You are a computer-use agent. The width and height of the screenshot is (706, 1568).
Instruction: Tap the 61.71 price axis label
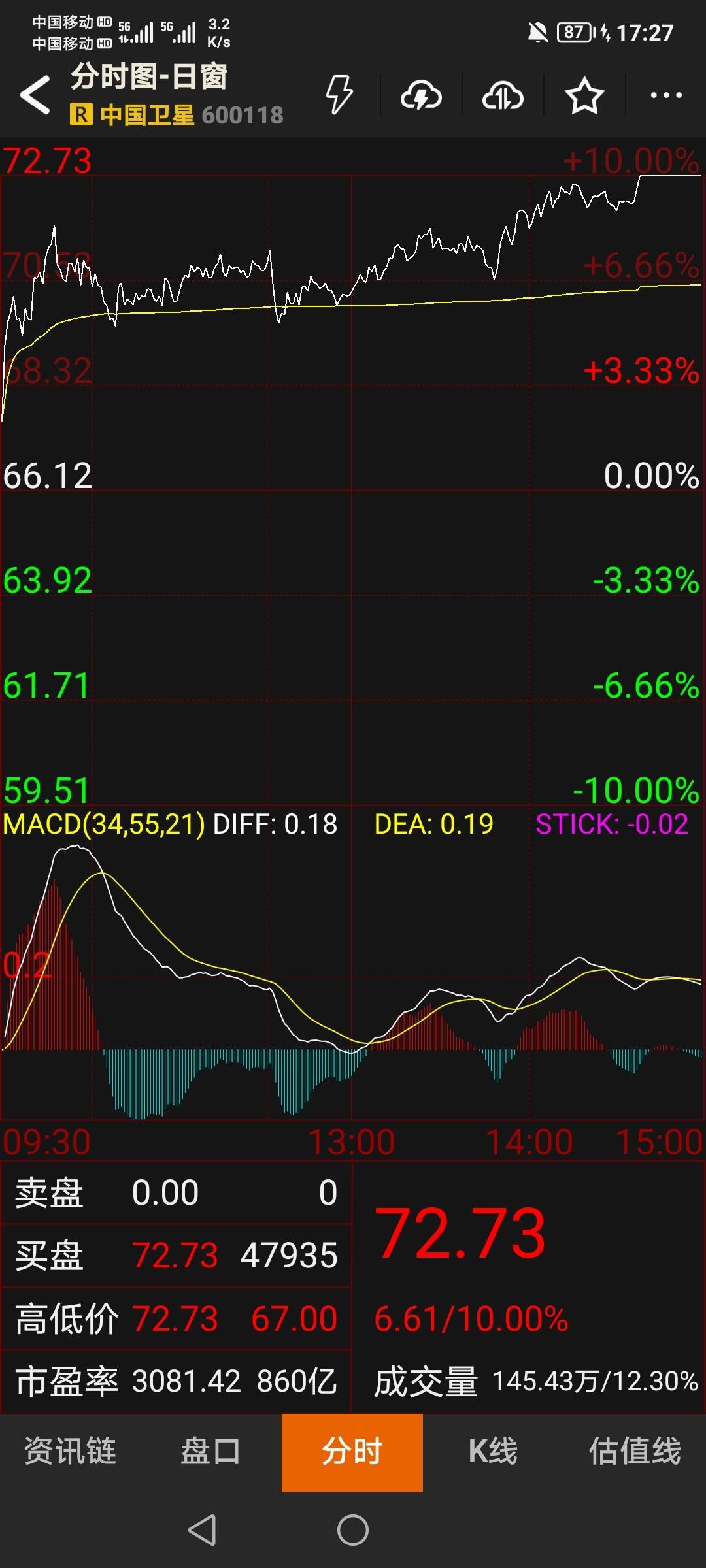(x=46, y=685)
